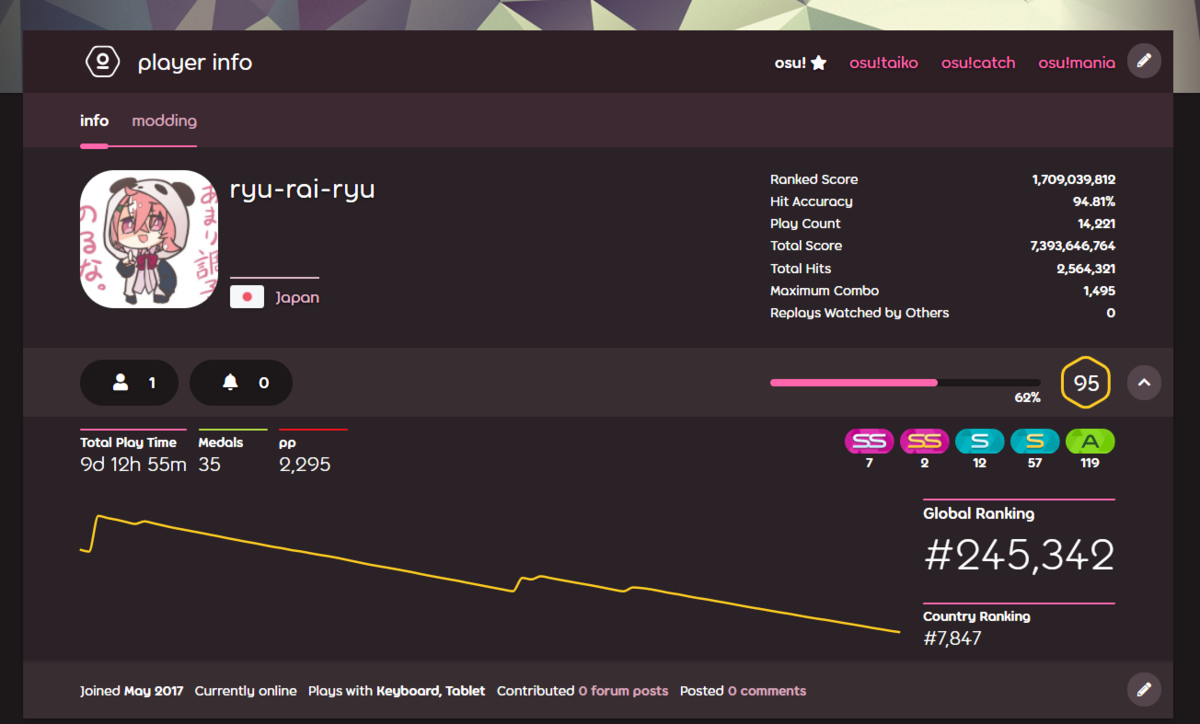The width and height of the screenshot is (1200, 724).
Task: Click the favourite star beside osu! mode
Action: pyautogui.click(x=819, y=63)
